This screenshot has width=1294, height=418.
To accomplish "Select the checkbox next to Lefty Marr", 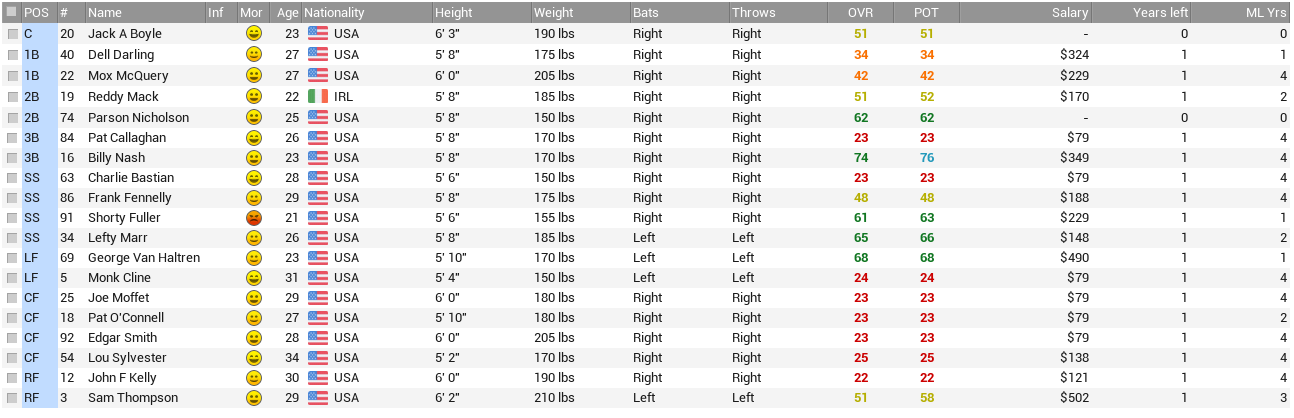I will point(12,237).
